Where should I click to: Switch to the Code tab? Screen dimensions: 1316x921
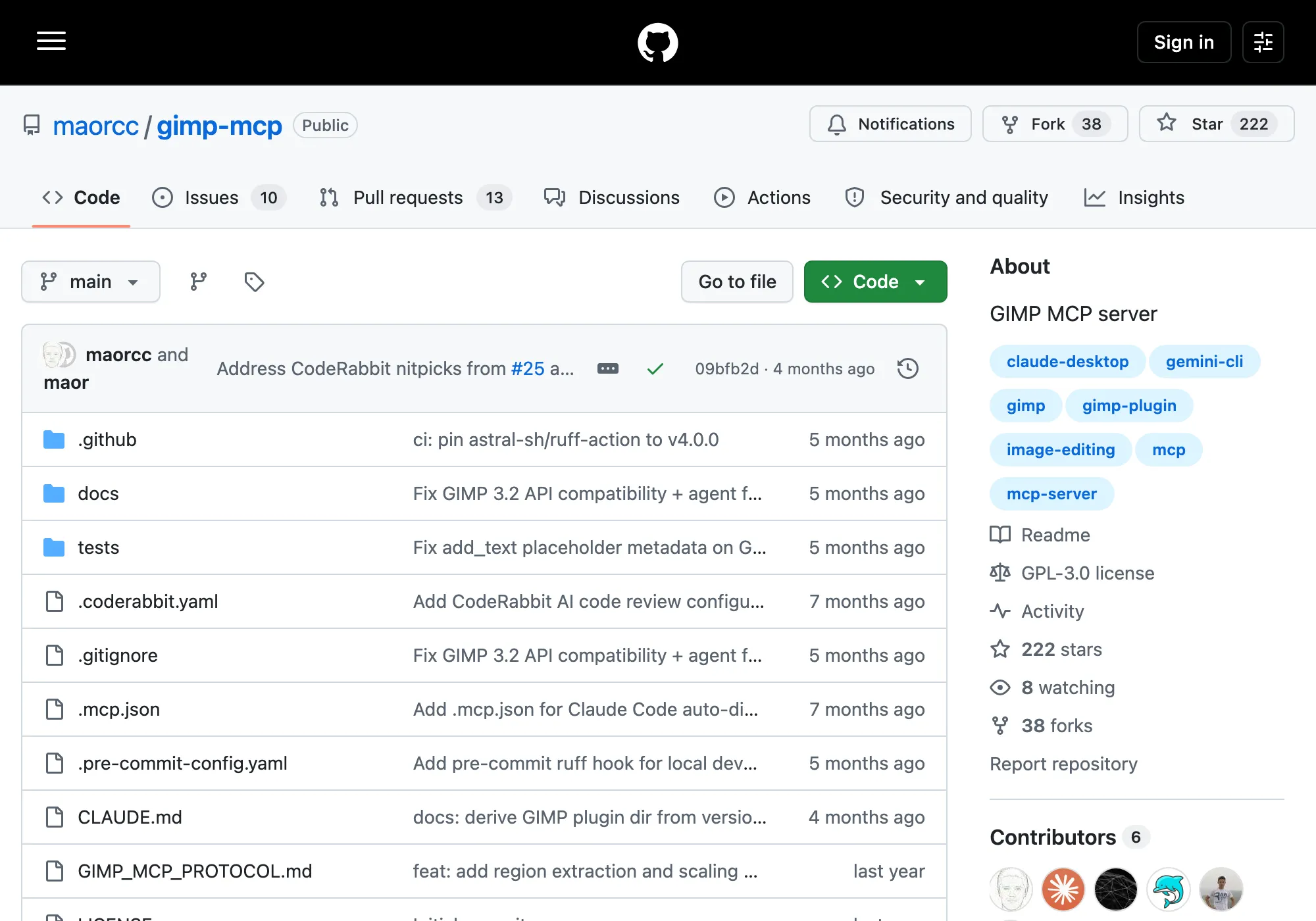coord(81,197)
